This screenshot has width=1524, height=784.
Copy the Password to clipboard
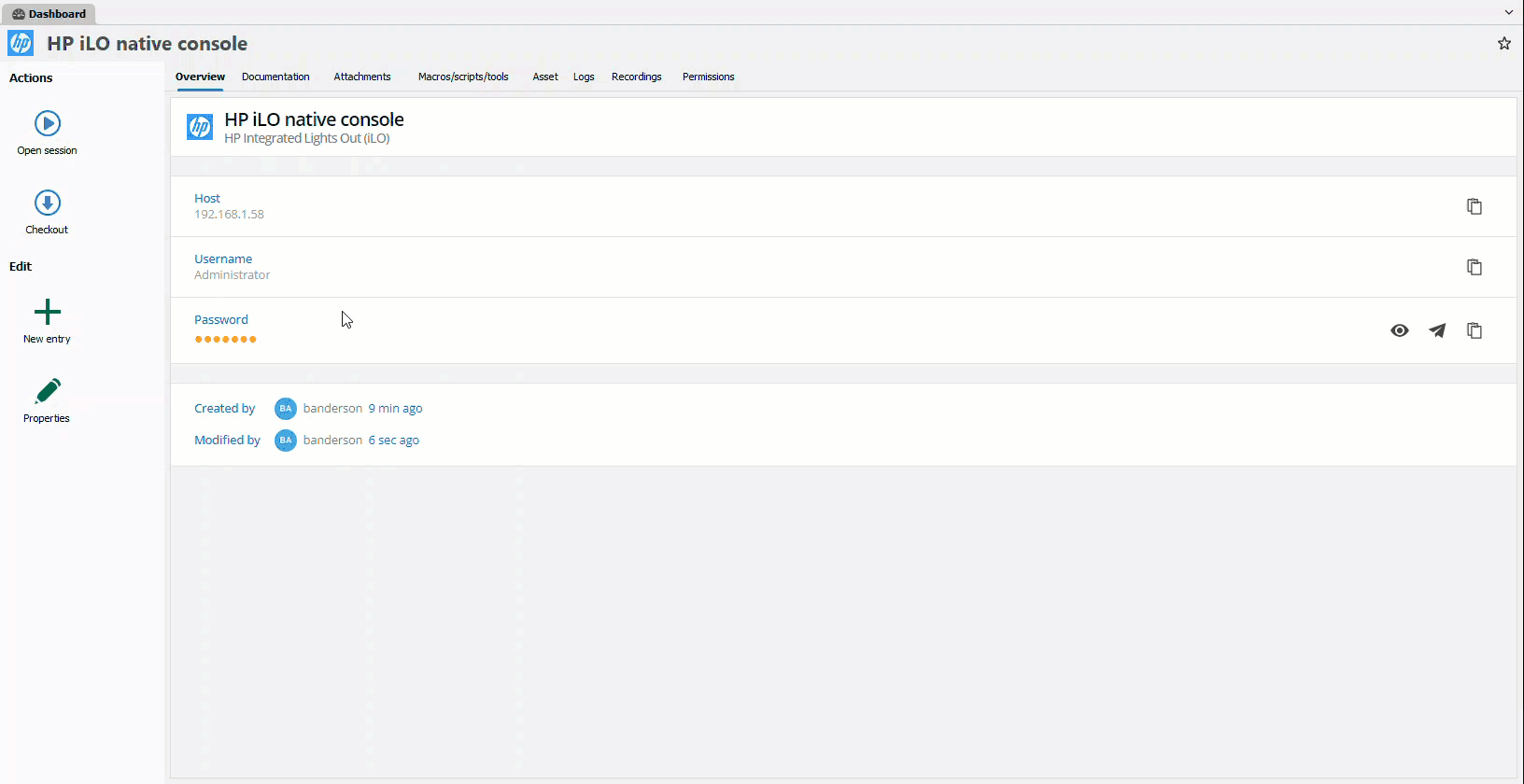click(1474, 330)
